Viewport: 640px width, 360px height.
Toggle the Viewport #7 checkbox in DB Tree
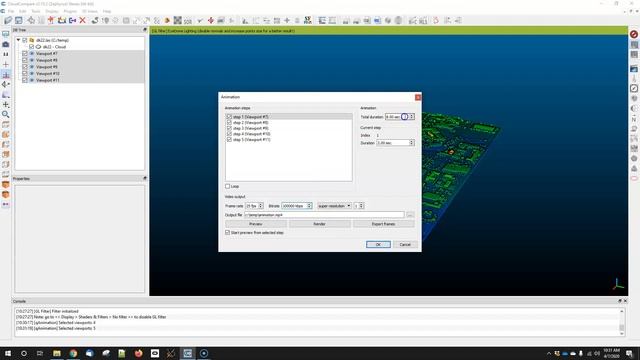[x=25, y=53]
